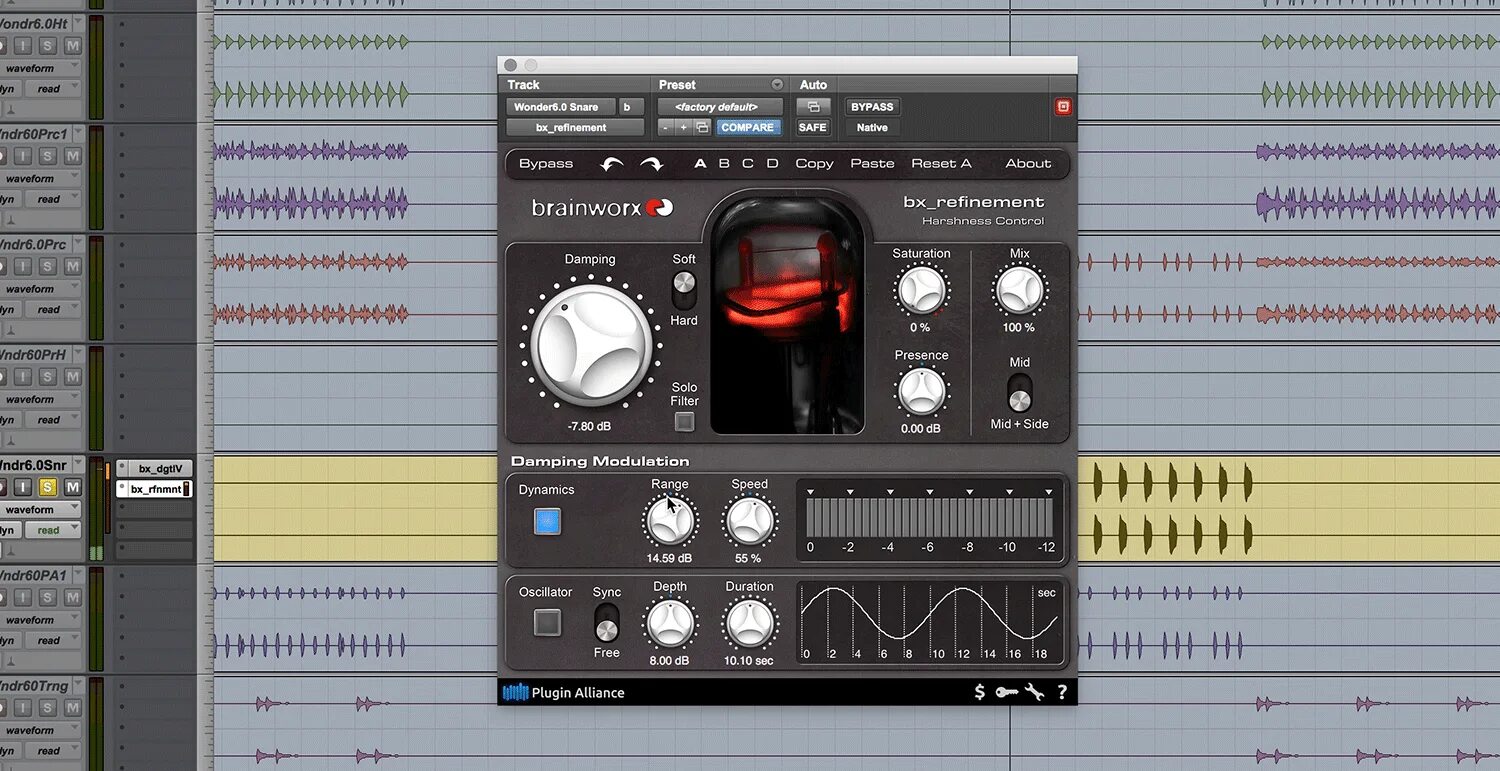Select the bx_rfnmnt insert on Snr track
This screenshot has width=1500, height=771.
[x=154, y=489]
